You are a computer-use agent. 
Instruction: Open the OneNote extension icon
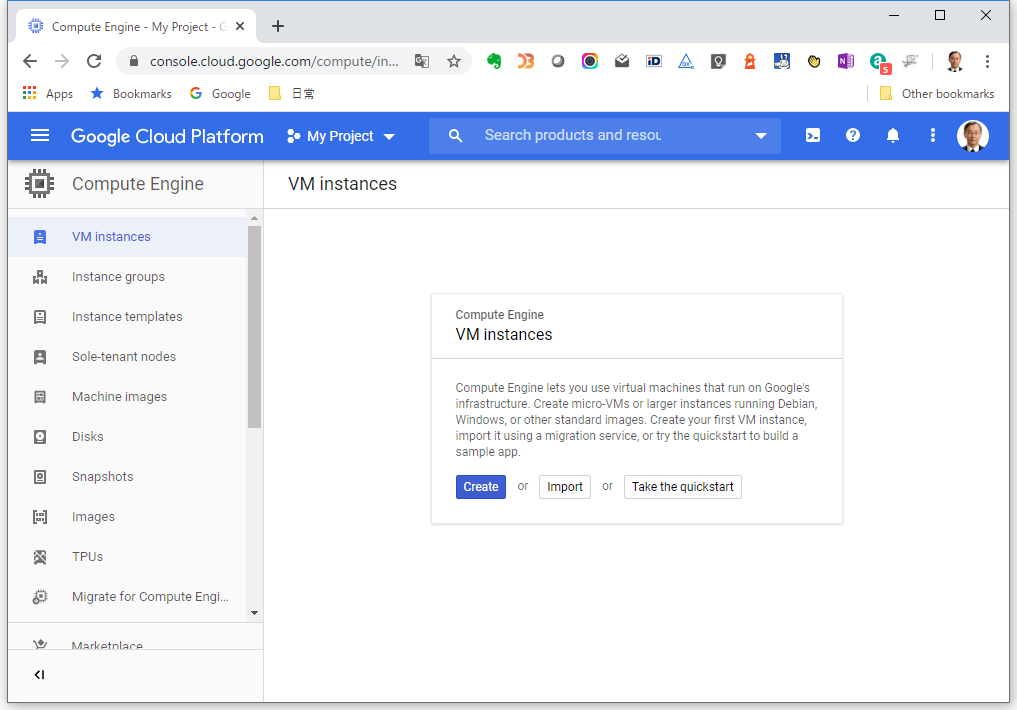(845, 61)
